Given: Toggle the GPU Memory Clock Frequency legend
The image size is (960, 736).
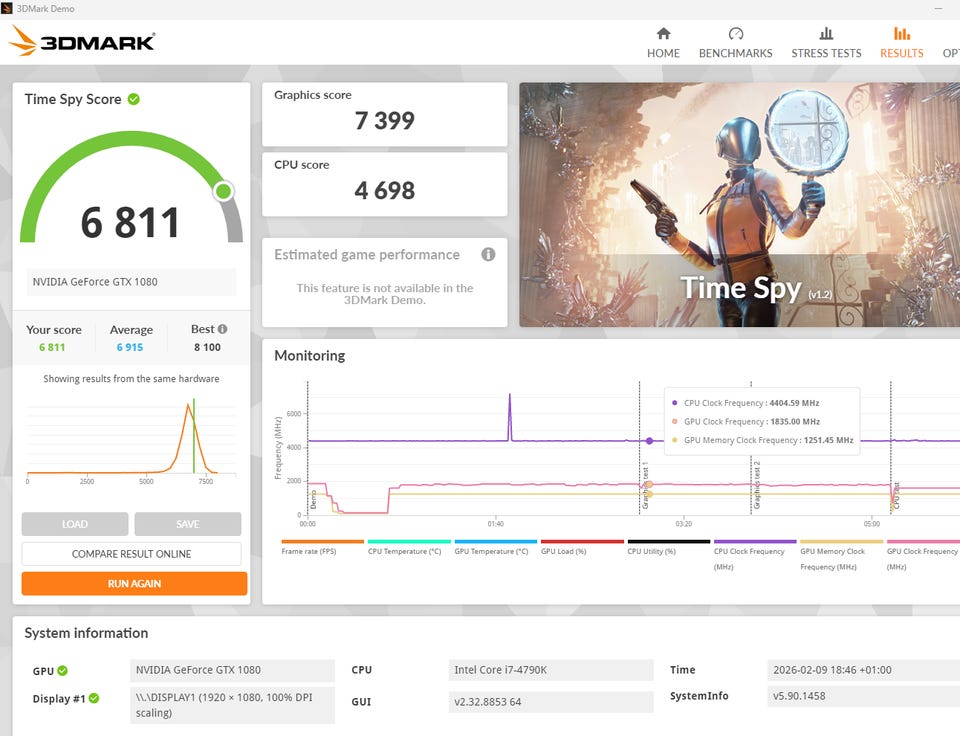Looking at the screenshot, I should tap(842, 555).
